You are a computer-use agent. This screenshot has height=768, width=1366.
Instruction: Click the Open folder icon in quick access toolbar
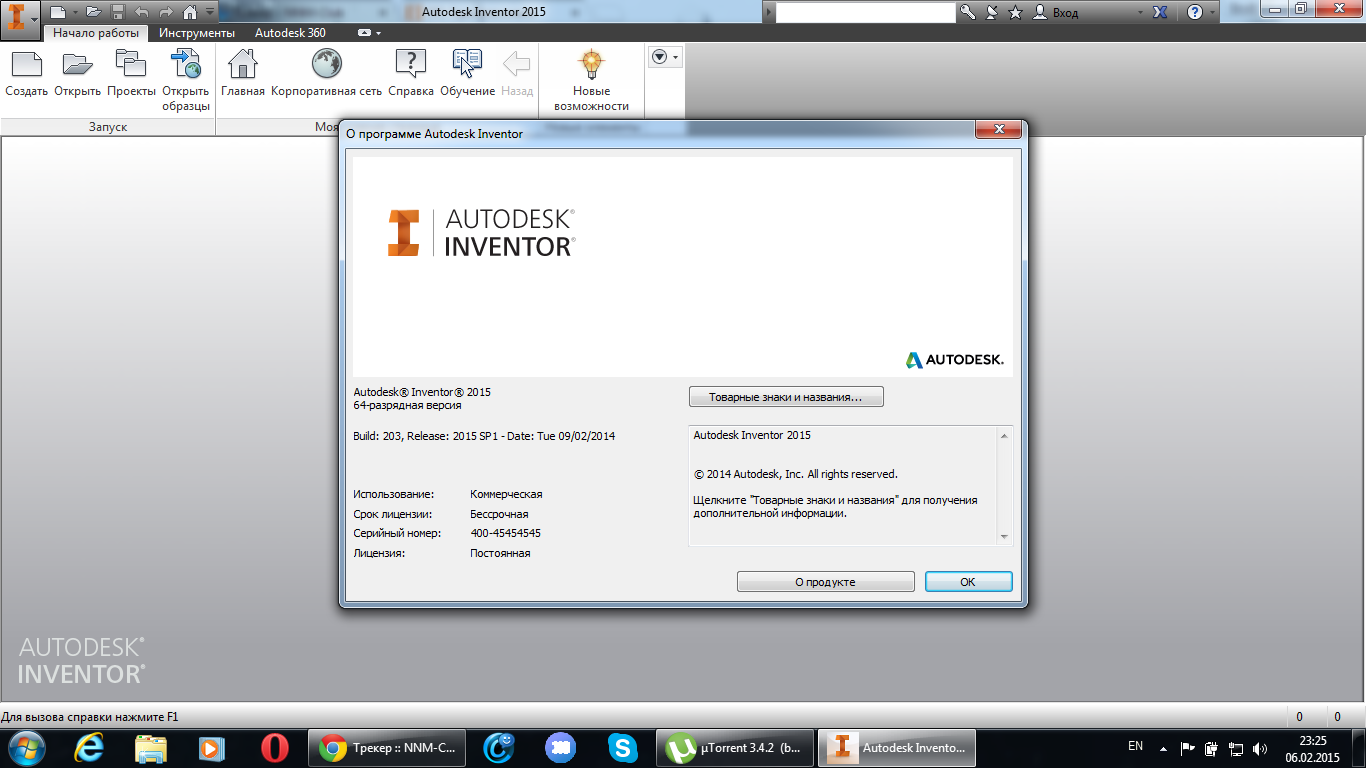94,12
